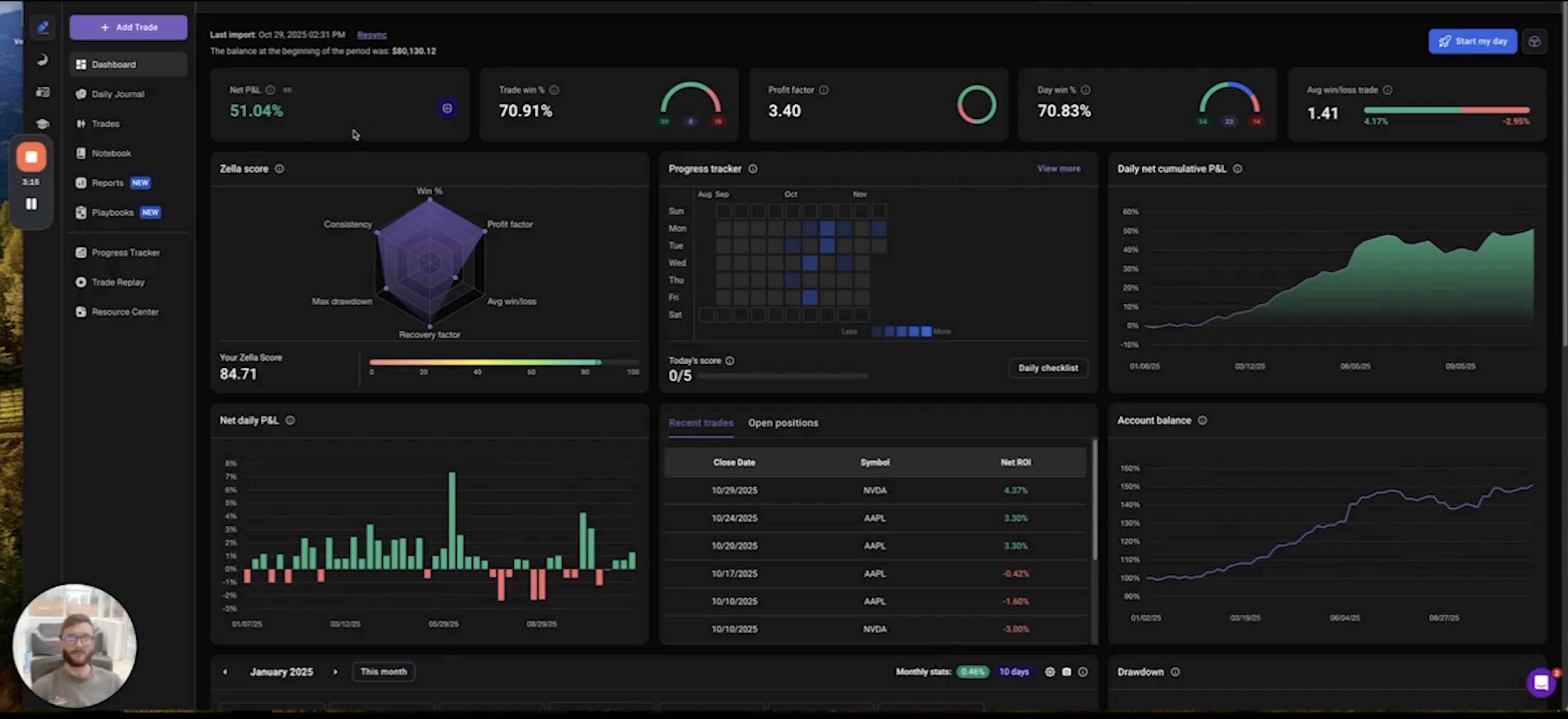Open Daily Journal in the sidebar

pyautogui.click(x=118, y=94)
